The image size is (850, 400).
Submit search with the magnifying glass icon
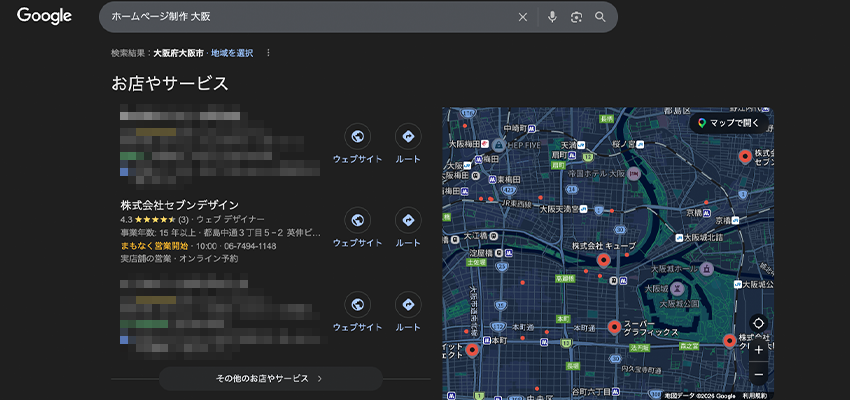coord(600,17)
